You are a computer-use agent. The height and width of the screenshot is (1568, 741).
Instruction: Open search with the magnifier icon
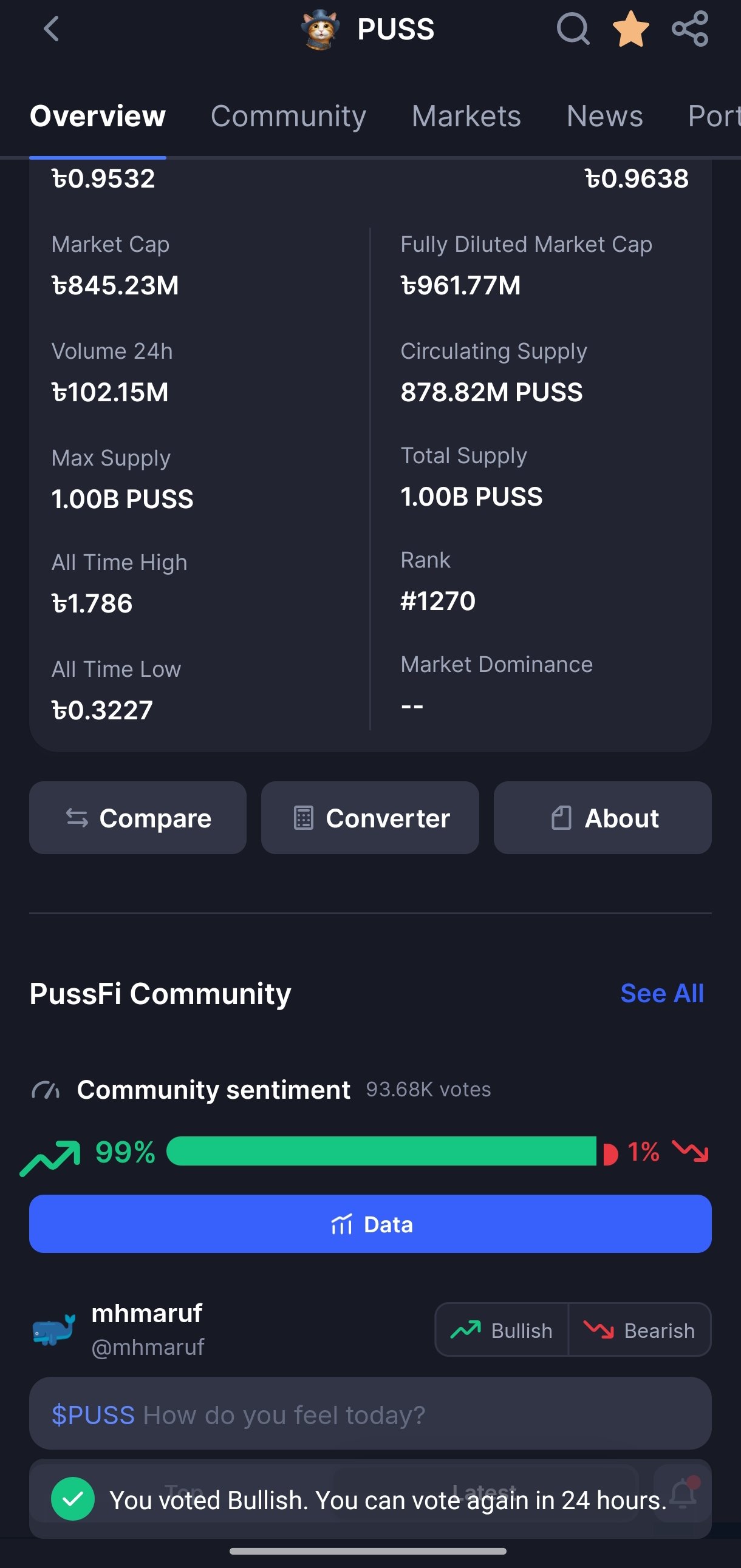pos(573,29)
